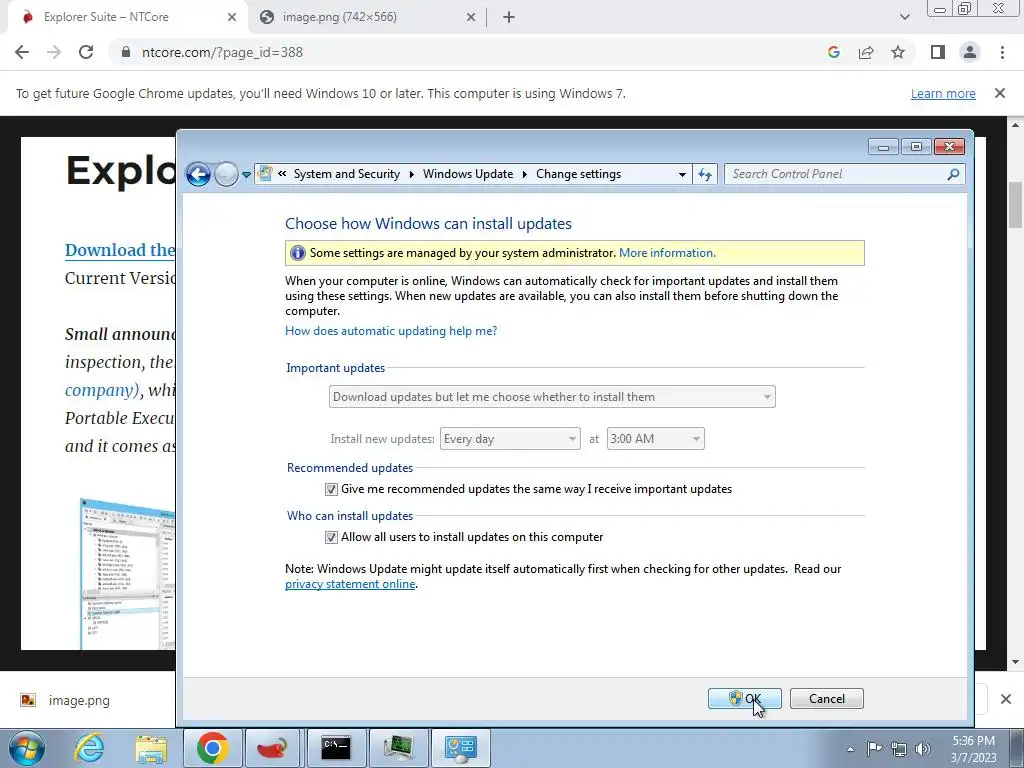Toggle Give me recommended updates checkbox
This screenshot has width=1024, height=768.
coord(331,489)
